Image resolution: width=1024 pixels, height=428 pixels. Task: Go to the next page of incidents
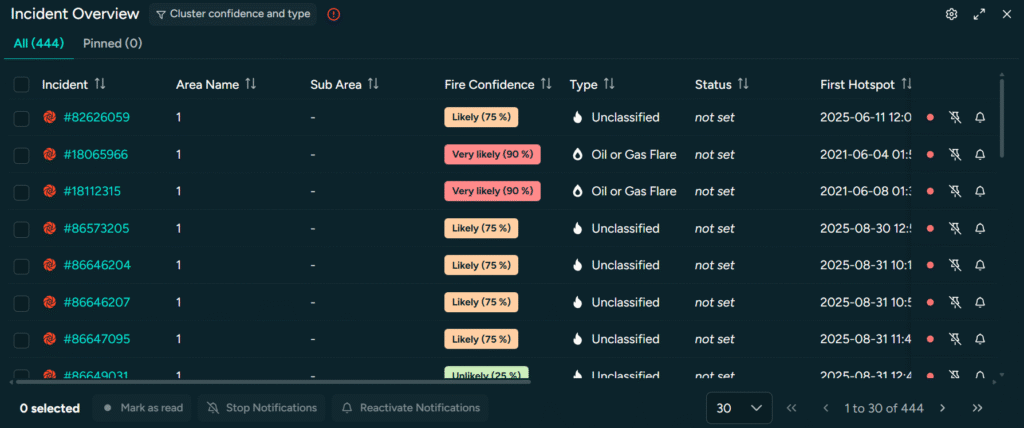point(942,408)
